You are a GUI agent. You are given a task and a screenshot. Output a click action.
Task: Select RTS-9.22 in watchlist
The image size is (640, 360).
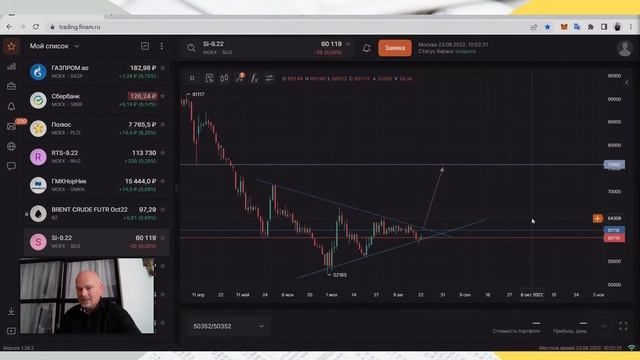tap(96, 157)
